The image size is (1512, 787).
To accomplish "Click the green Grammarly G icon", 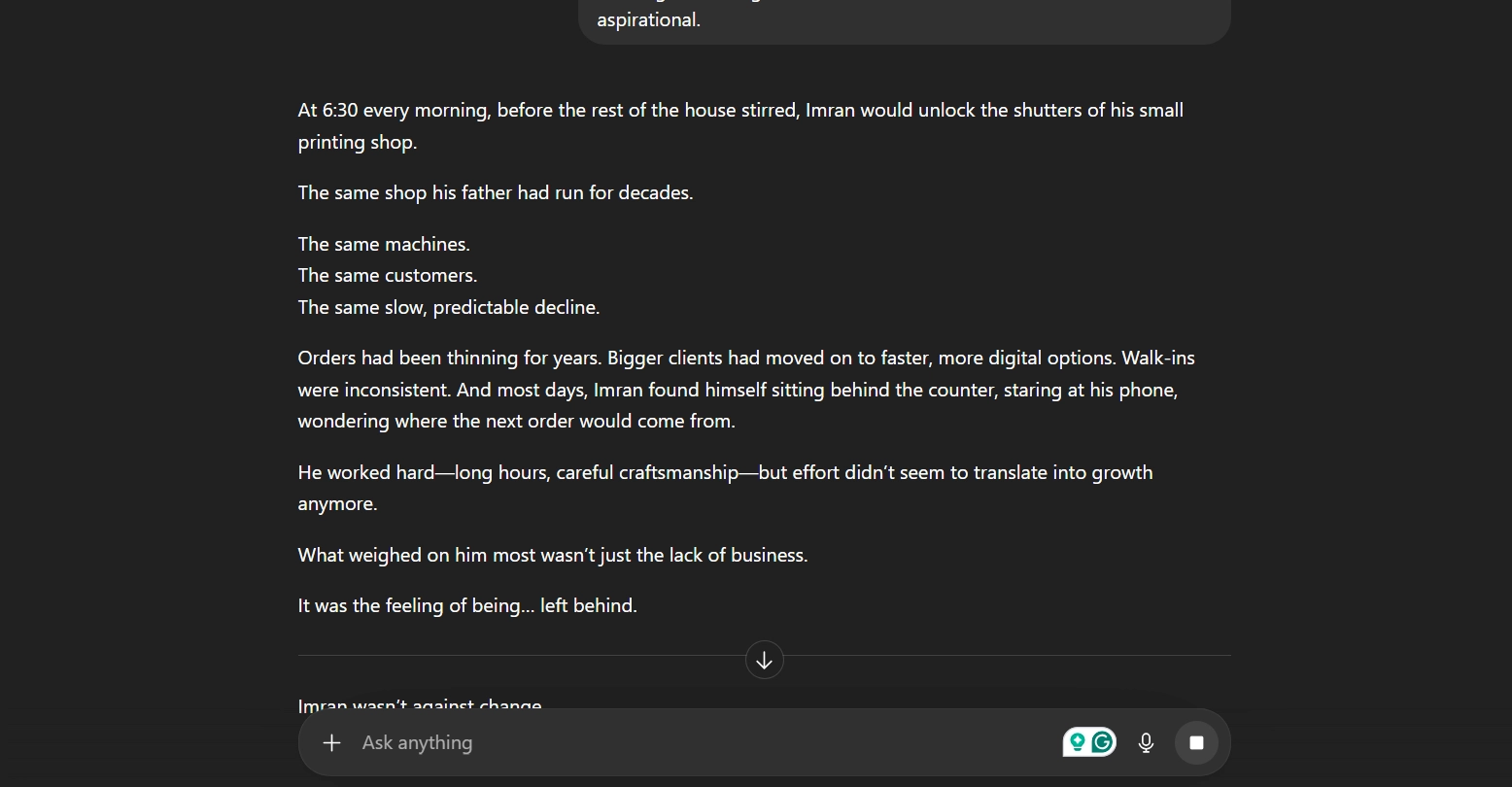I will click(x=1102, y=743).
